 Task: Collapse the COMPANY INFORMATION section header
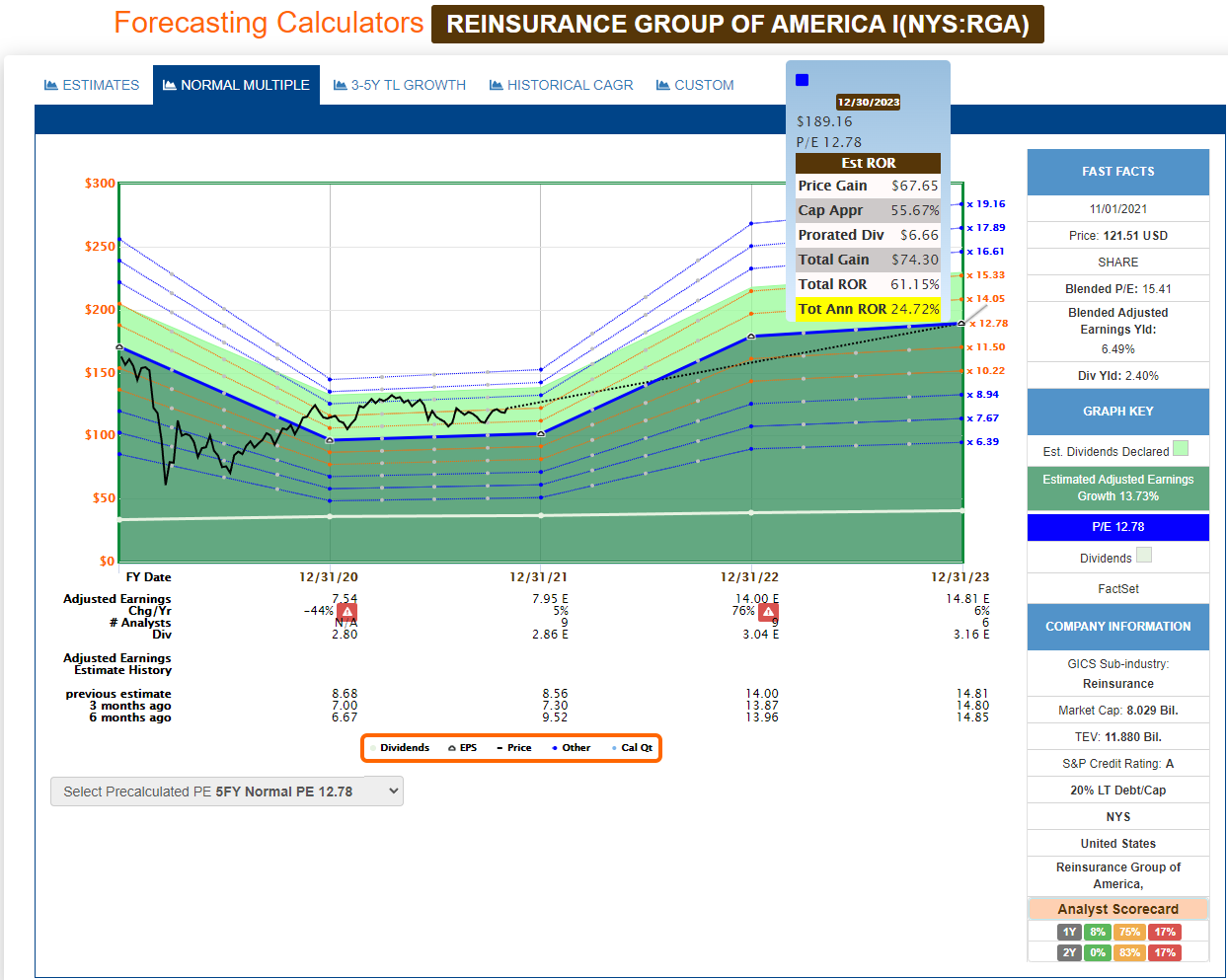tap(1117, 627)
